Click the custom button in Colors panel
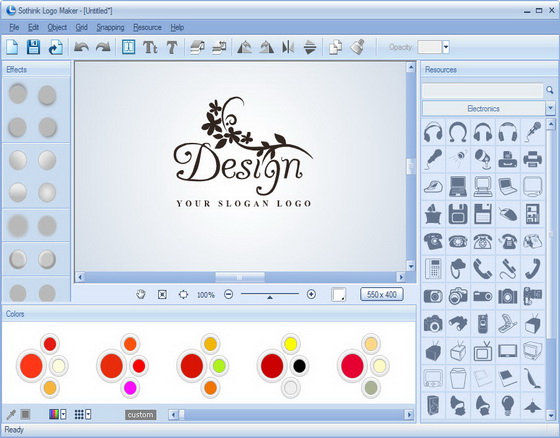This screenshot has width=560, height=438. point(140,415)
